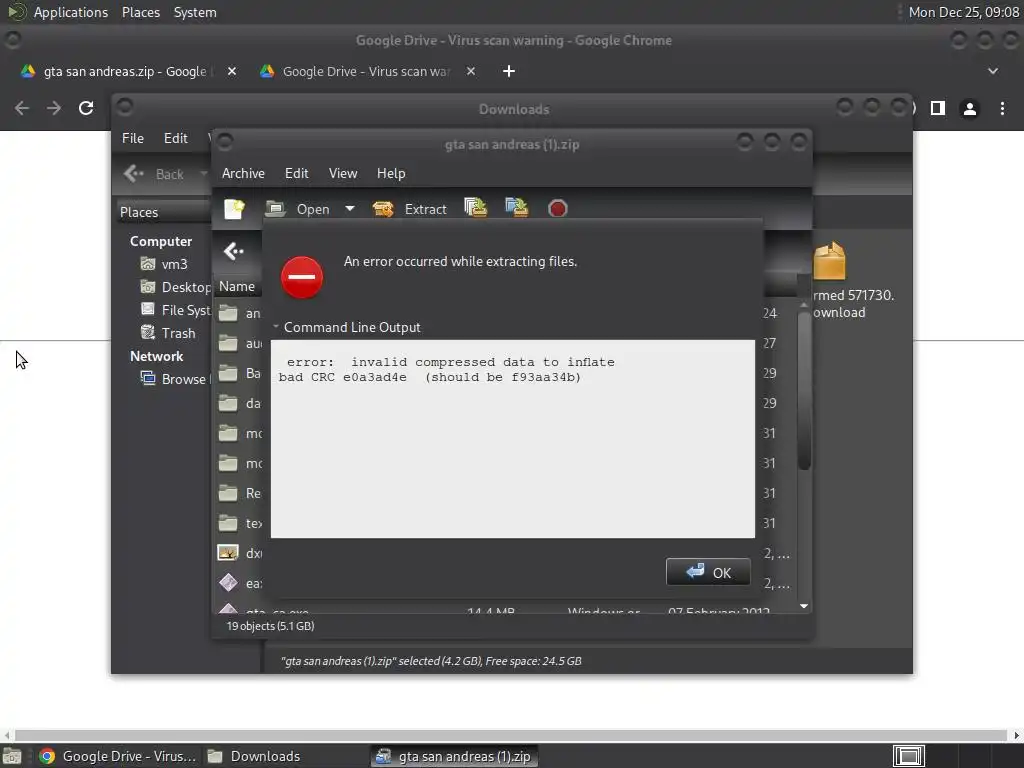Click the Extract toolbar button
The width and height of the screenshot is (1024, 768).
410,209
